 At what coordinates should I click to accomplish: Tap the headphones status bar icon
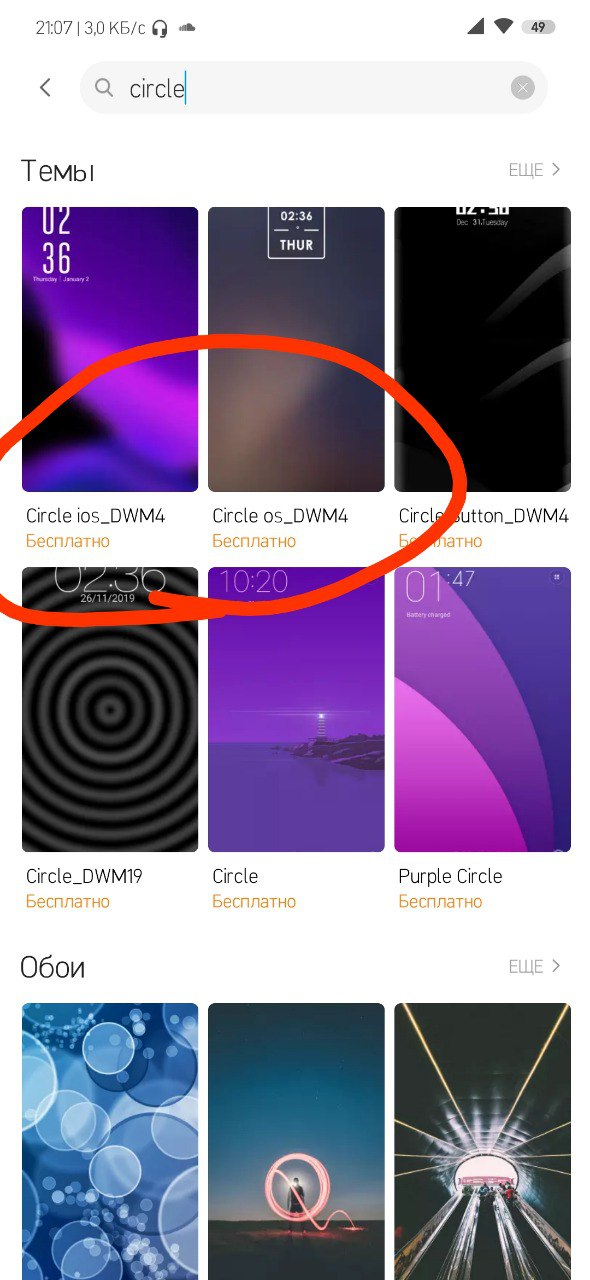[160, 28]
